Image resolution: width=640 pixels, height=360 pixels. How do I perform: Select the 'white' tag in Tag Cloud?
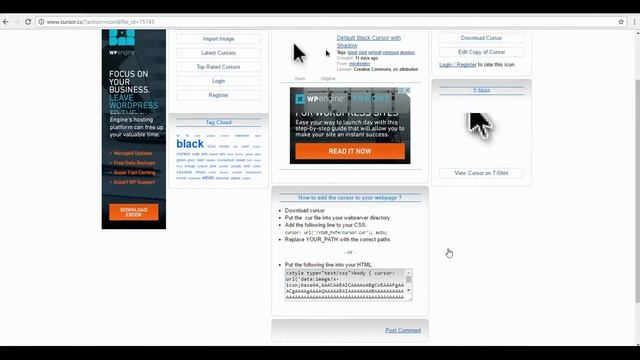[x=208, y=178]
